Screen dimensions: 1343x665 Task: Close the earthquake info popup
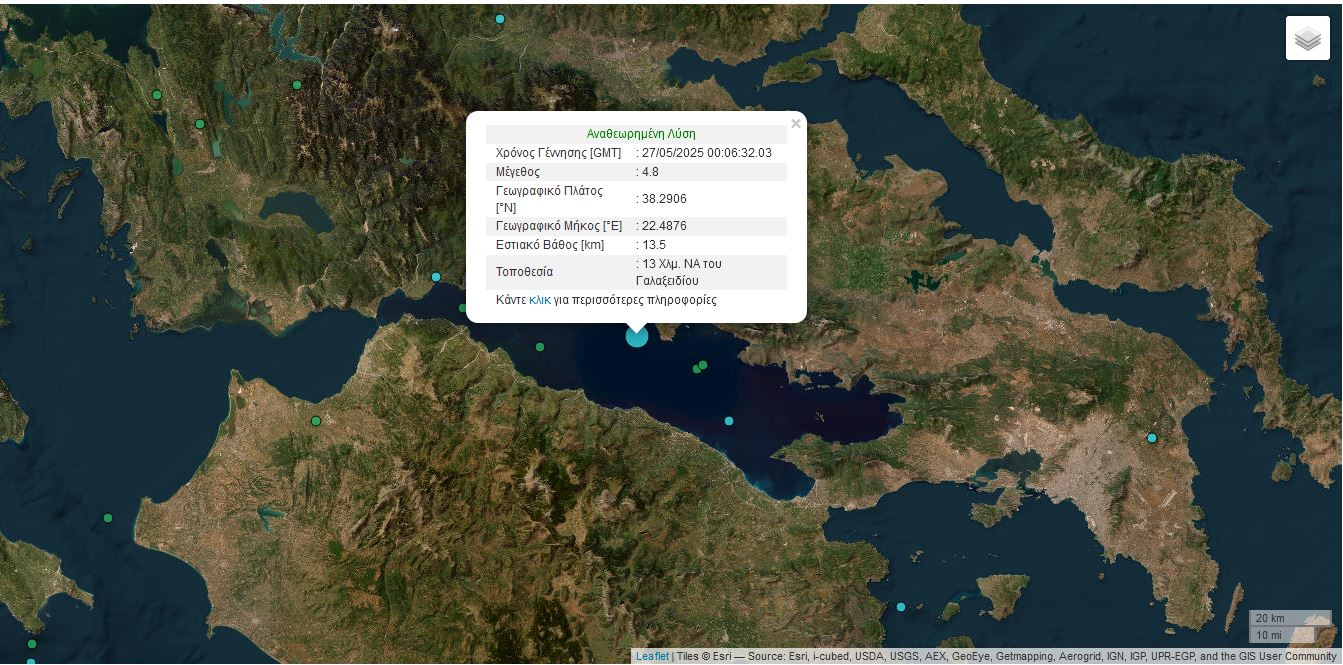click(x=795, y=124)
